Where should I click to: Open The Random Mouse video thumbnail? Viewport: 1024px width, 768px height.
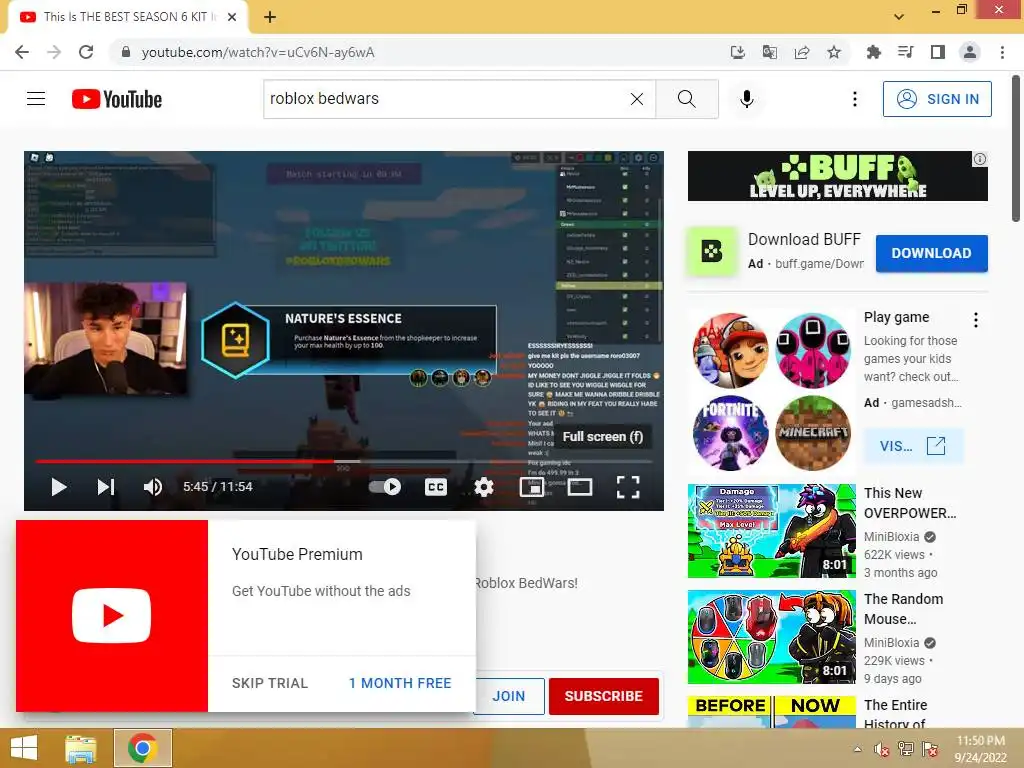coord(771,637)
